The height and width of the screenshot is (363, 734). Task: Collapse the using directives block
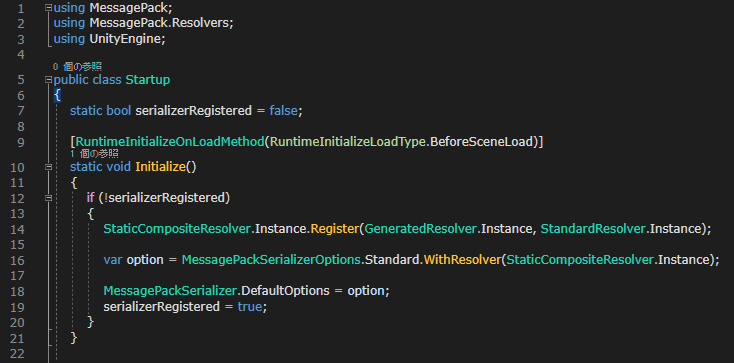pos(48,8)
